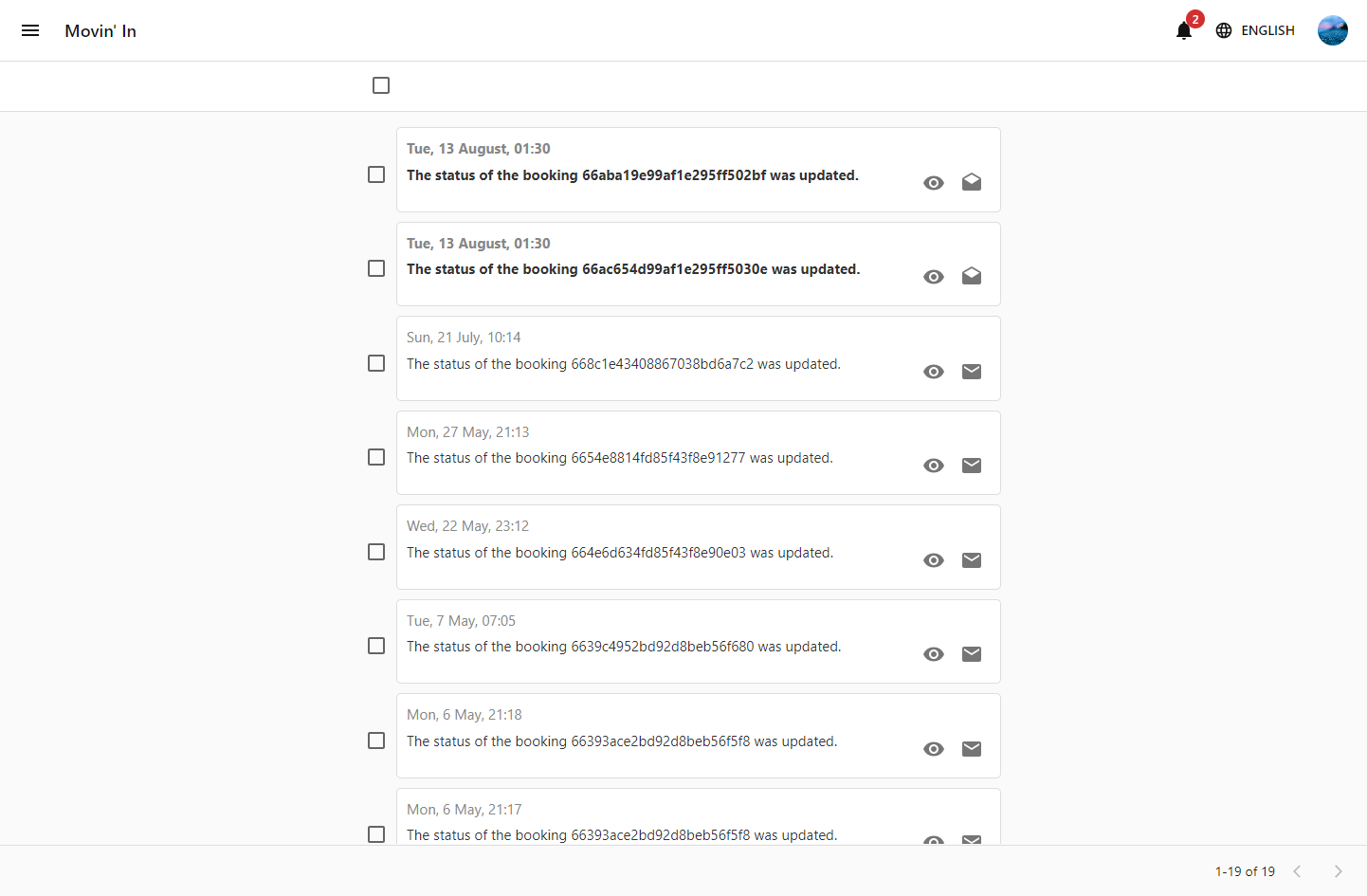Go to next page of notifications

(1339, 871)
